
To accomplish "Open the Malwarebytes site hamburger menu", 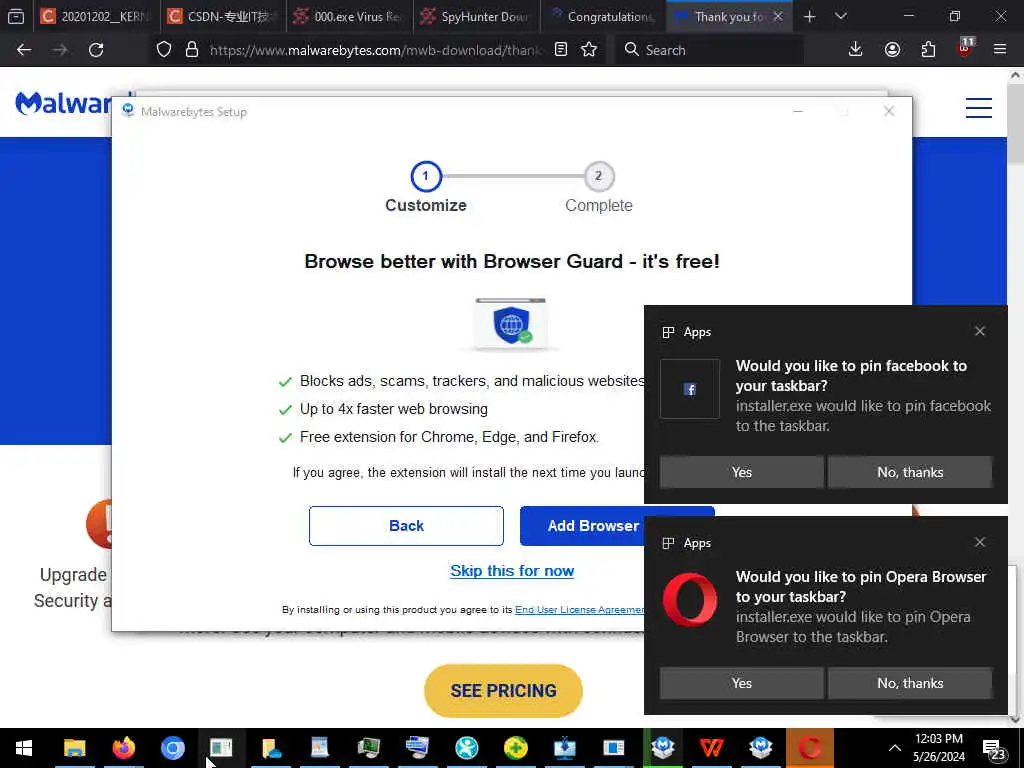I will click(979, 108).
